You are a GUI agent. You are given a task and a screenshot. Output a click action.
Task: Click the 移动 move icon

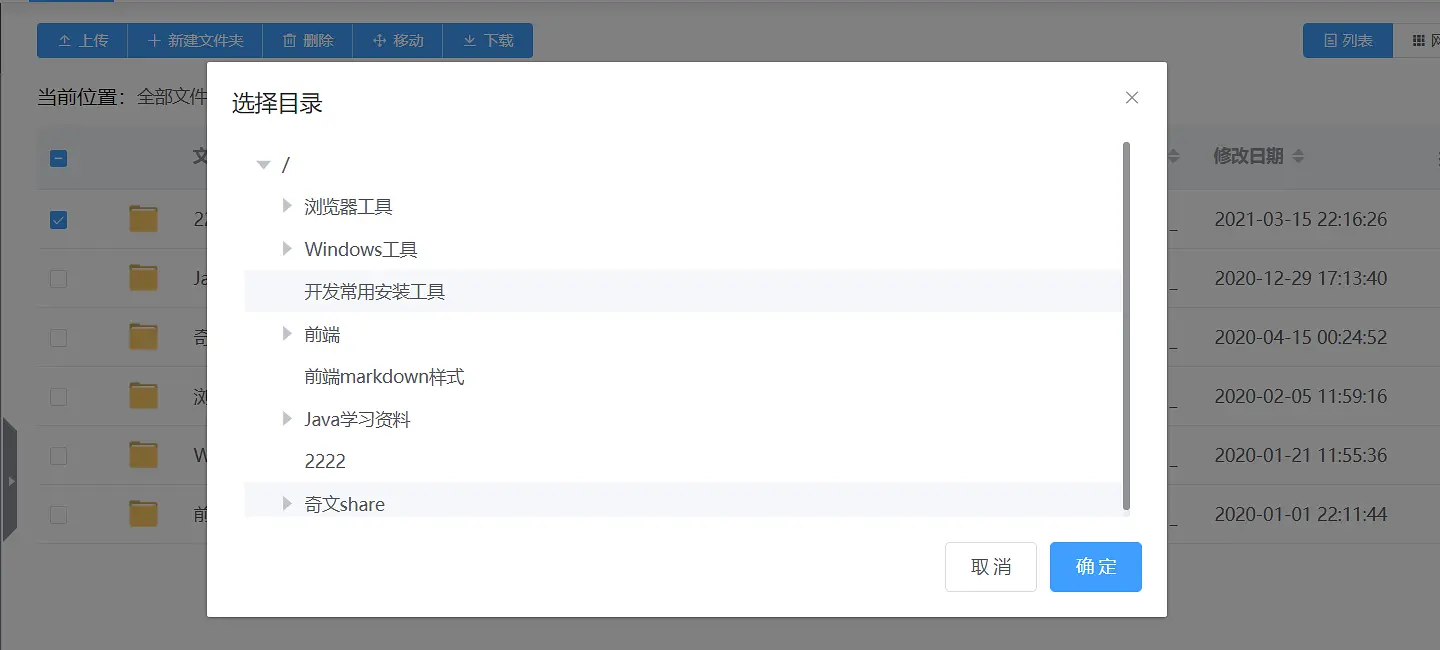coord(381,40)
